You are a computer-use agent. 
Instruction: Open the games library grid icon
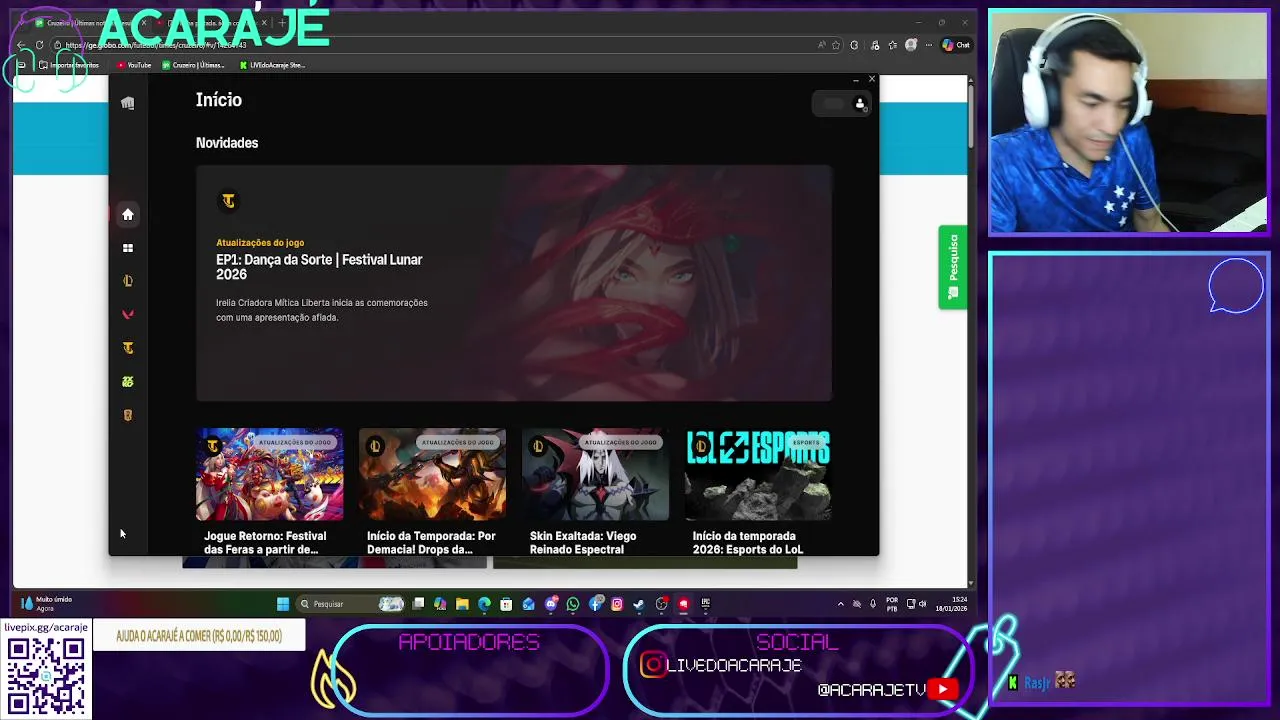click(x=128, y=248)
